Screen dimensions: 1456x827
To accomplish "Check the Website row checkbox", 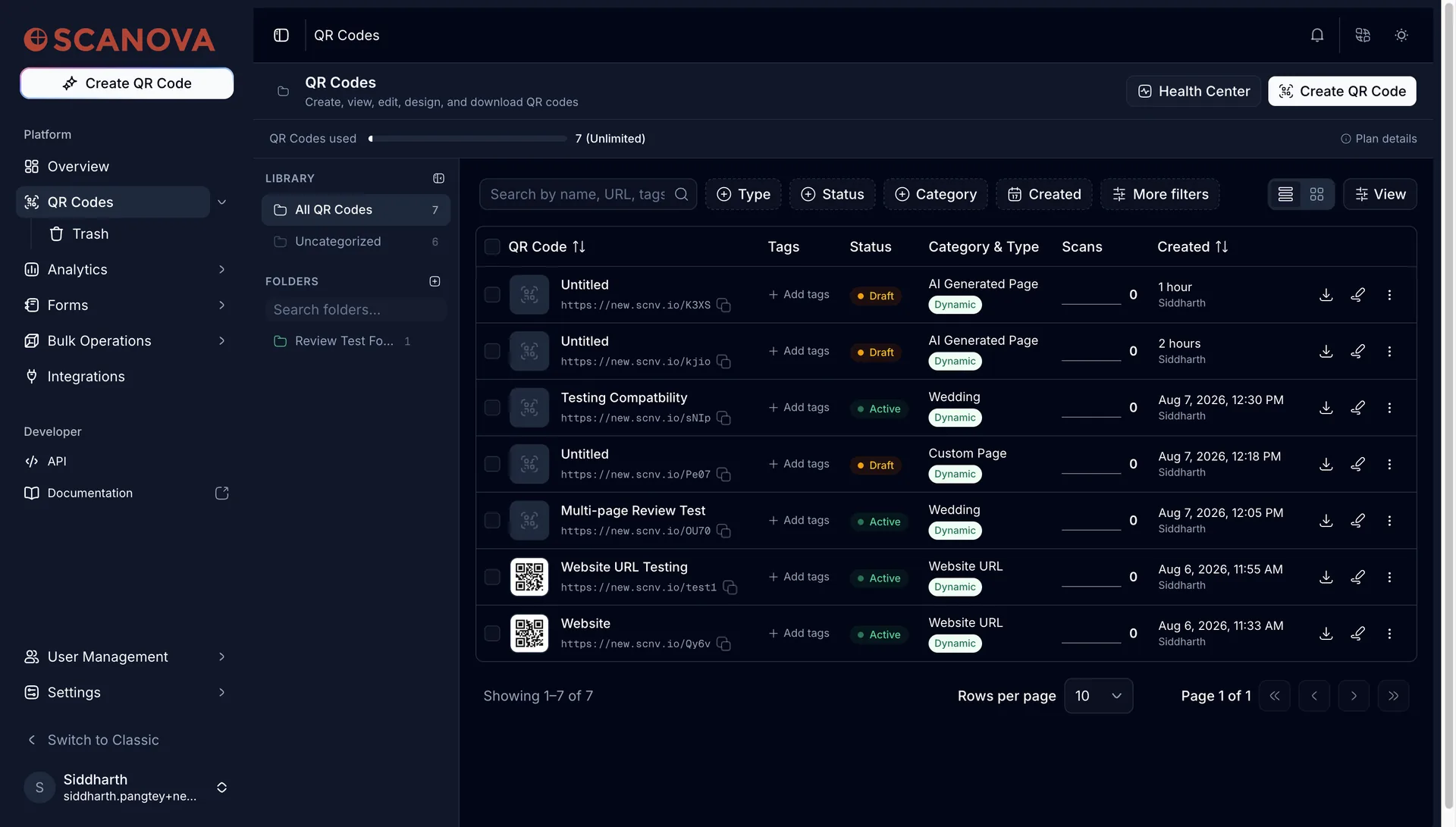I will click(x=492, y=634).
